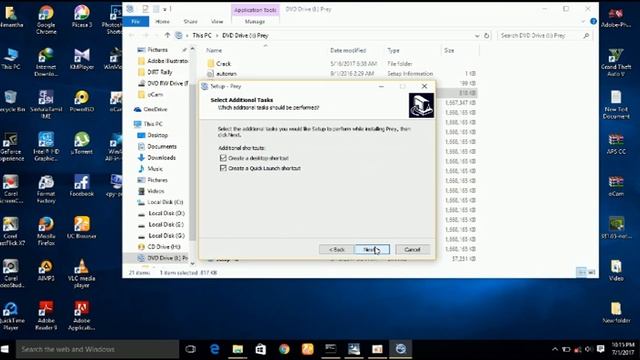Open the File tab in Explorer
This screenshot has height=360, width=640.
click(136, 22)
